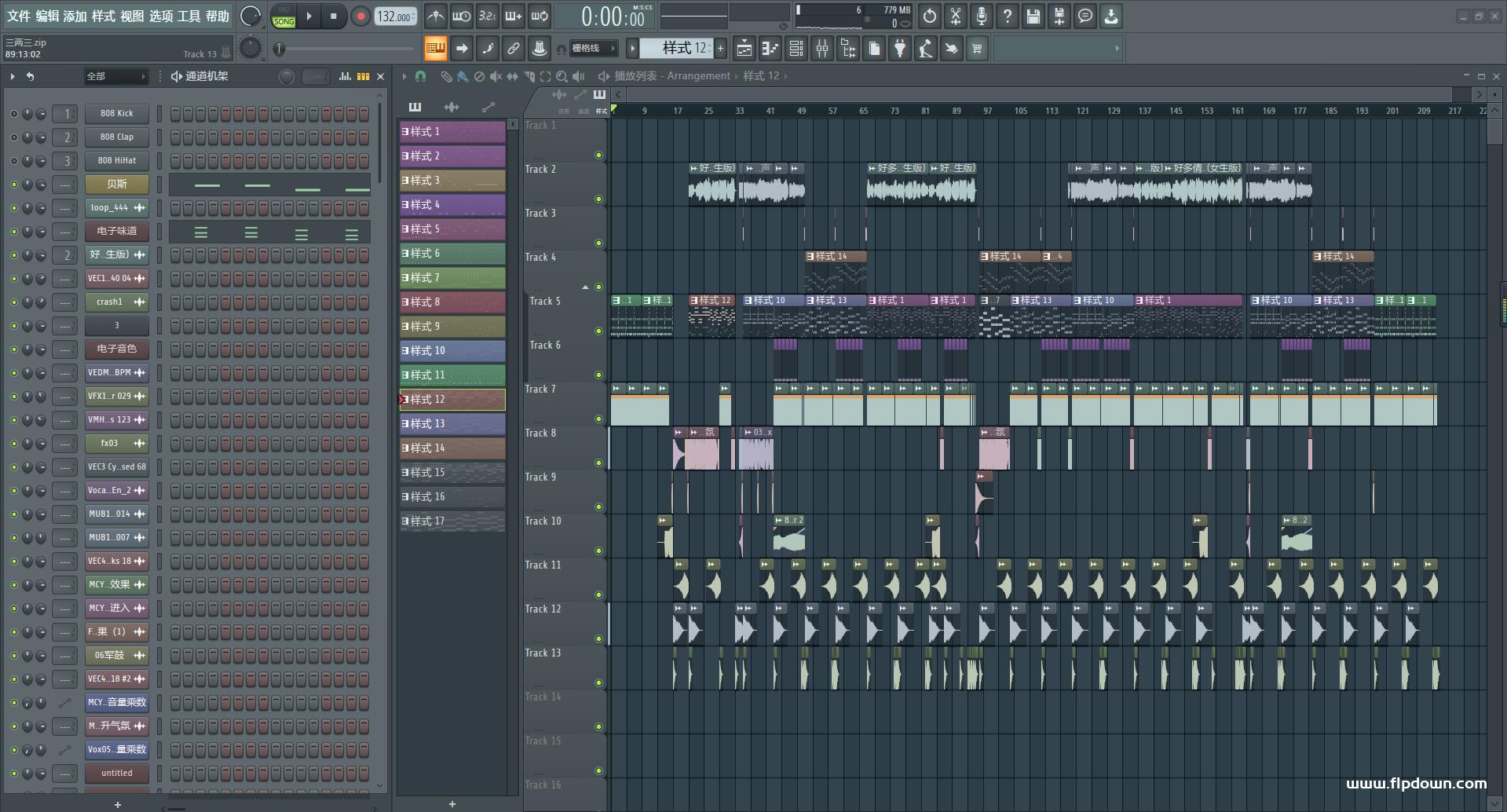Mute playlist Track 2
Screen dimensions: 1507x812
click(598, 199)
